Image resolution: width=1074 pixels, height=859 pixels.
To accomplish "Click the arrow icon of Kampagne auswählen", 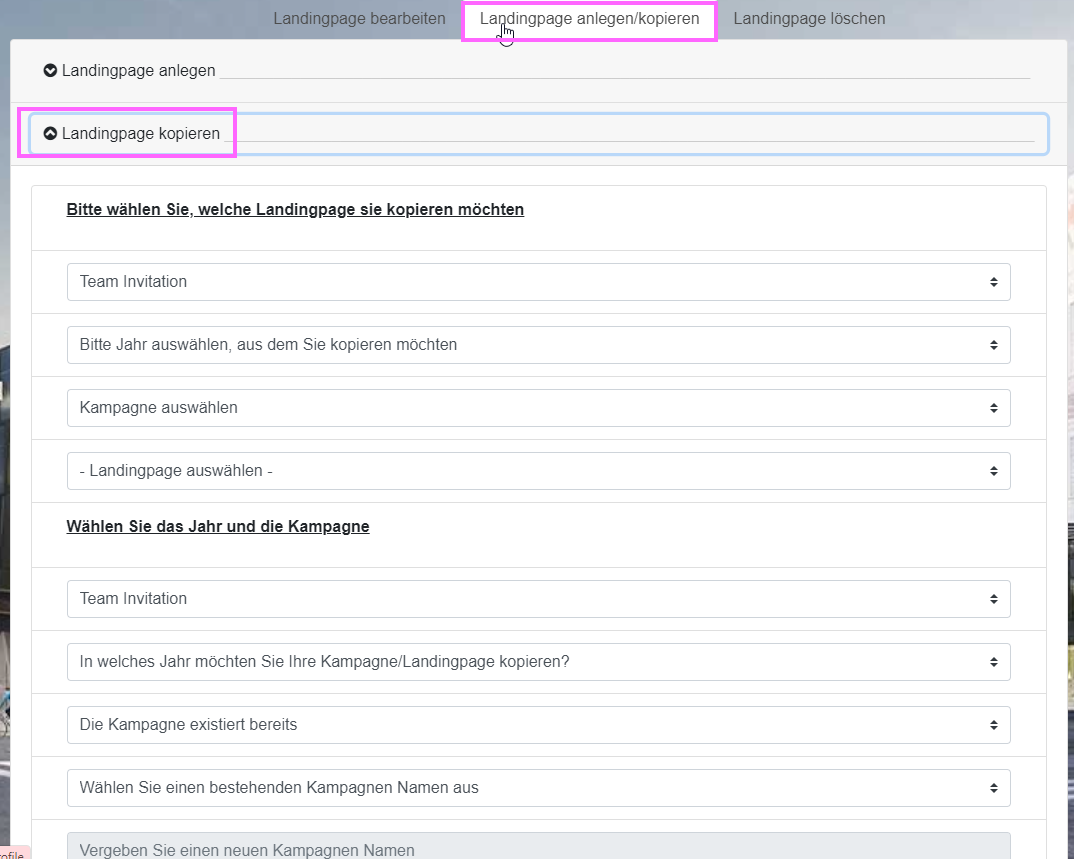I will (x=993, y=408).
